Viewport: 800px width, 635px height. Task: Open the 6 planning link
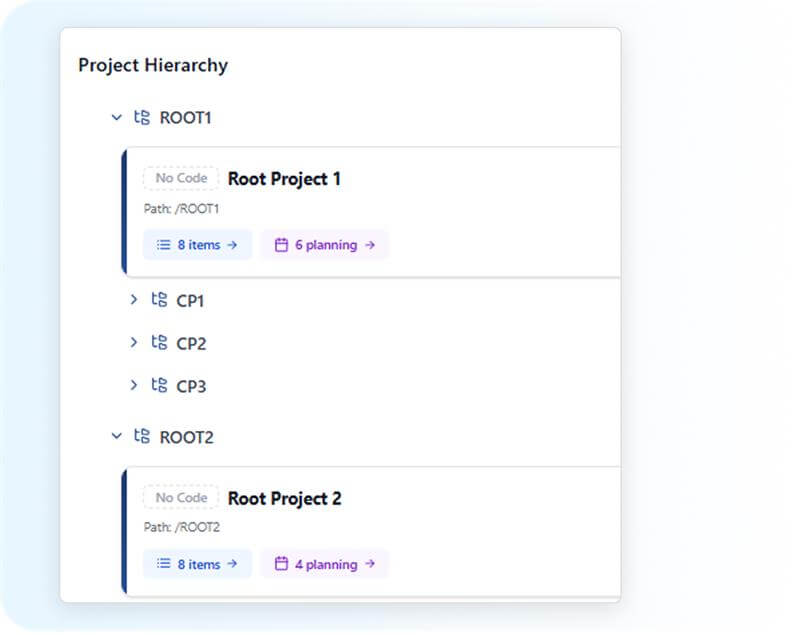[326, 245]
